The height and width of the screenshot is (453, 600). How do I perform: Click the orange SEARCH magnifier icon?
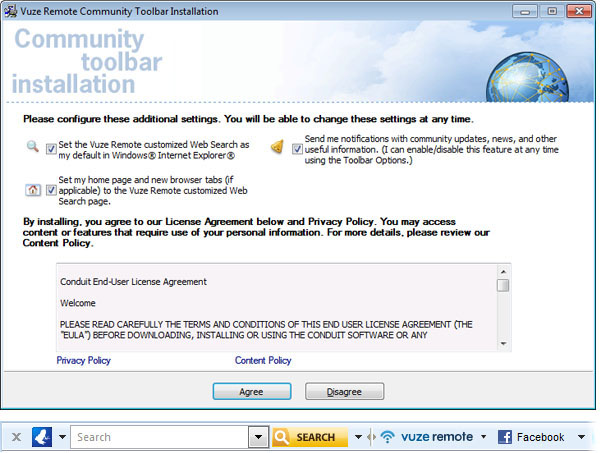282,437
